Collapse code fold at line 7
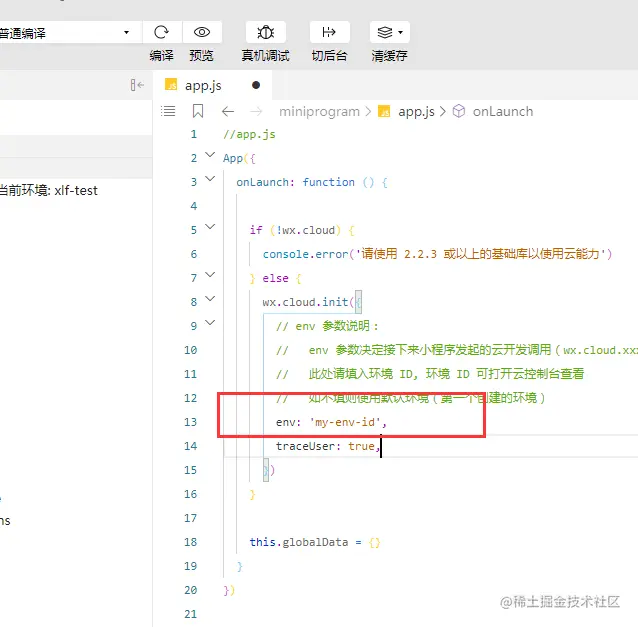The height and width of the screenshot is (627, 638). click(x=210, y=275)
